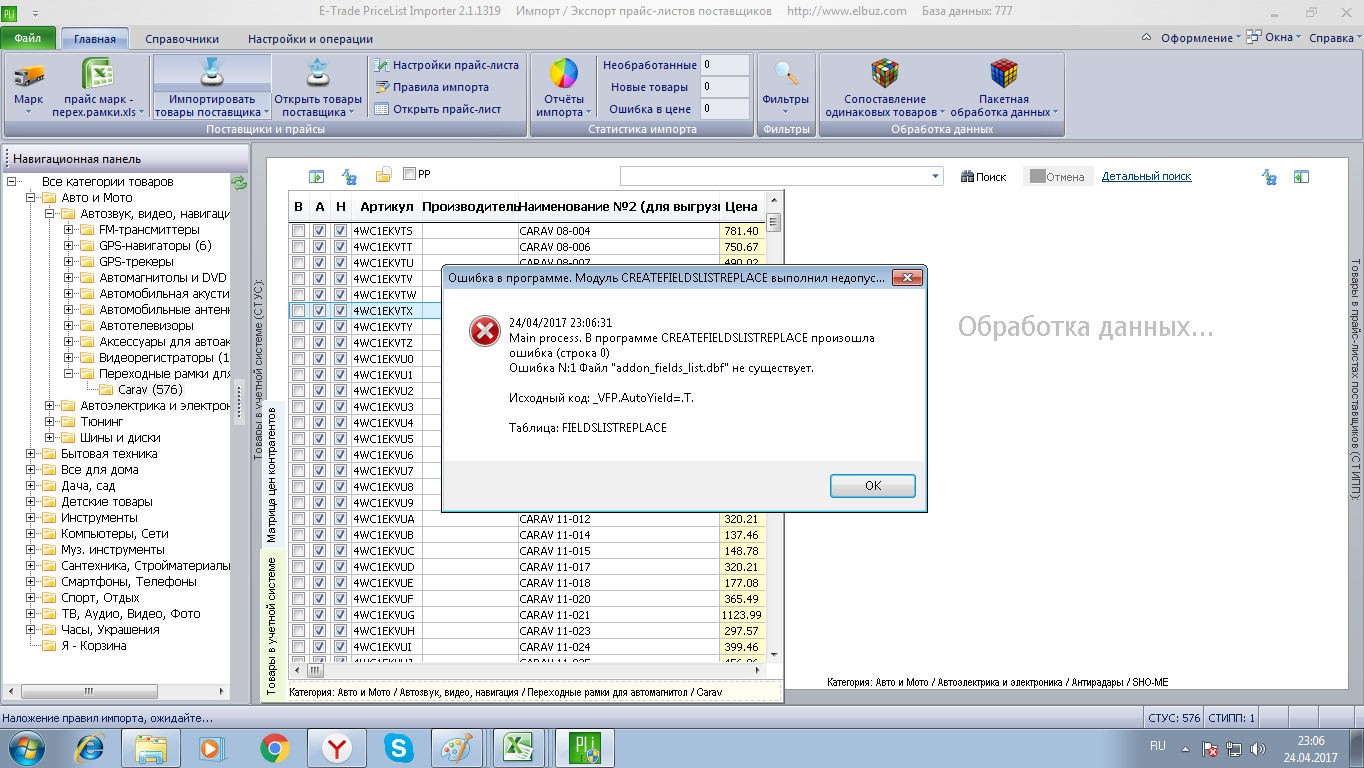Sort table by Цена column header
The height and width of the screenshot is (768, 1364).
[741, 206]
